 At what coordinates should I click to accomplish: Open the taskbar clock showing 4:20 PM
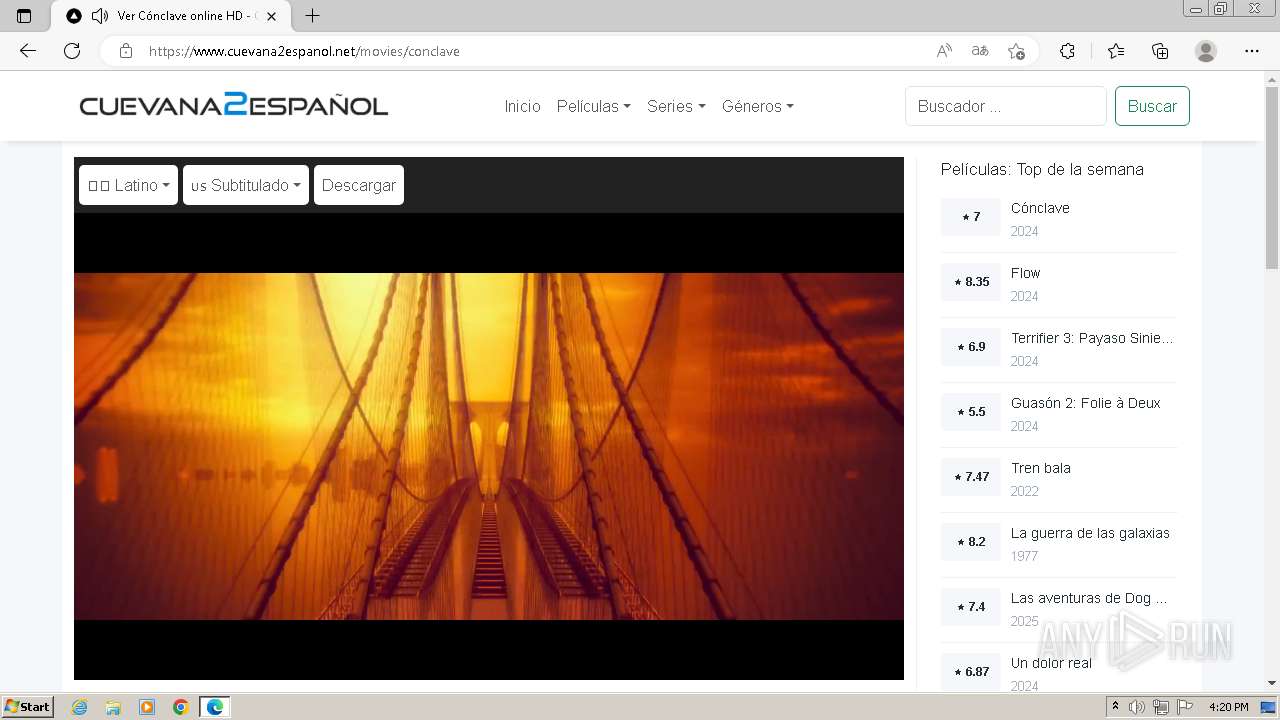[x=1228, y=707]
